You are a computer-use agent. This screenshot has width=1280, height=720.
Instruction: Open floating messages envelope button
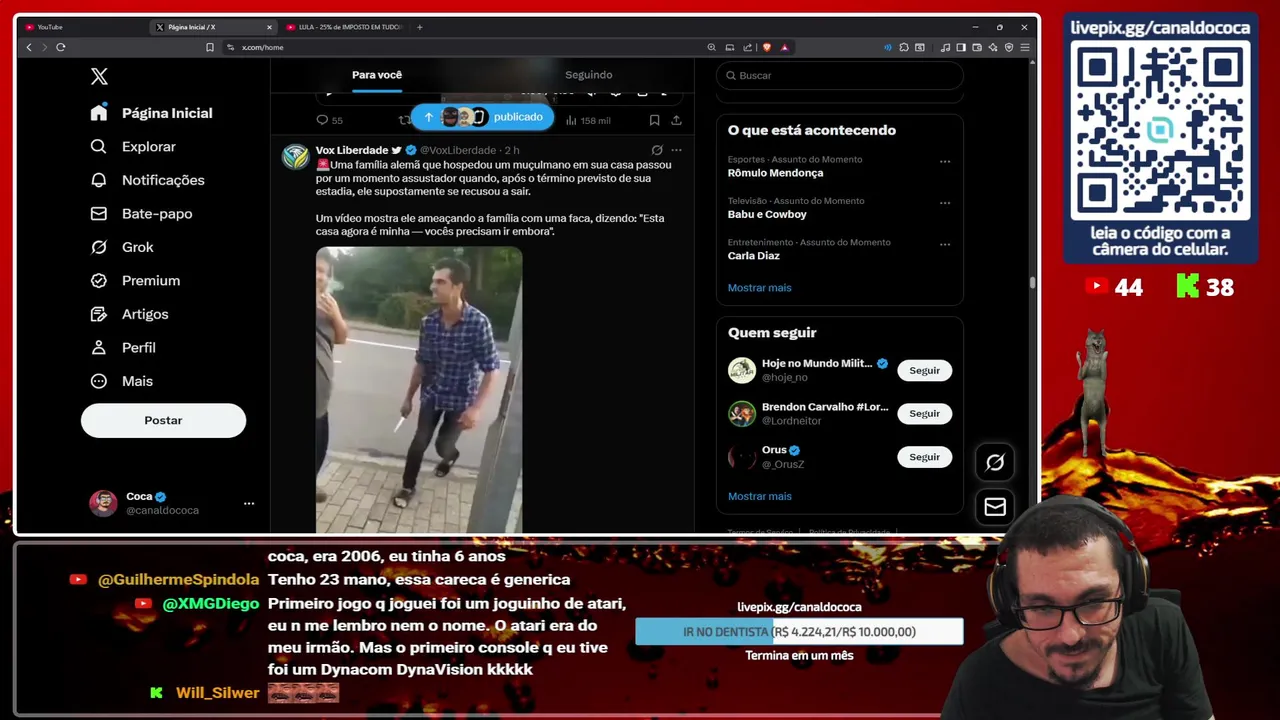click(x=995, y=507)
